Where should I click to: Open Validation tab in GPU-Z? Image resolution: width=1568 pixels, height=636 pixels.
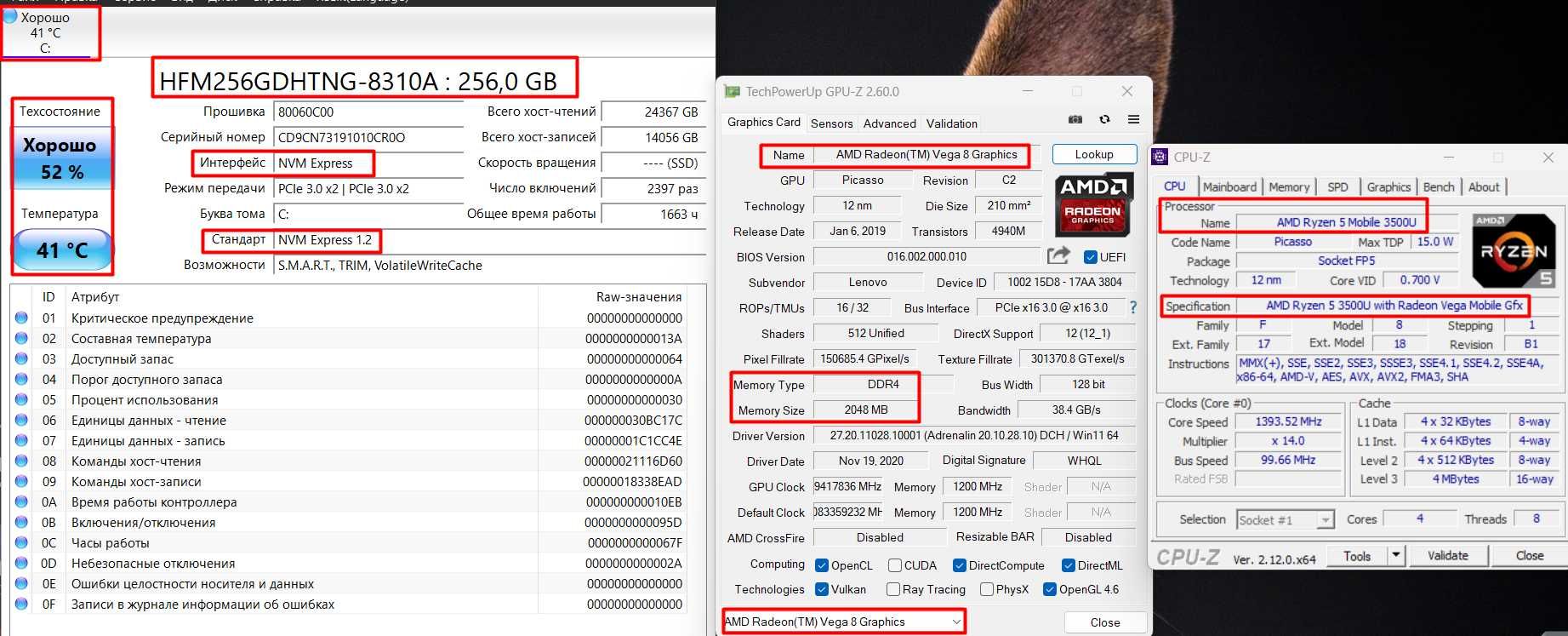click(x=951, y=123)
